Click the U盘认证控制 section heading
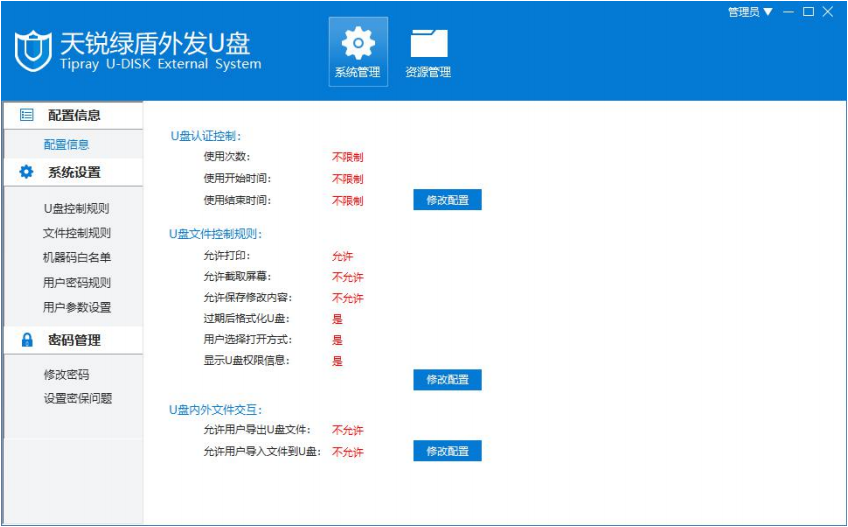The width and height of the screenshot is (848, 527). click(x=206, y=136)
